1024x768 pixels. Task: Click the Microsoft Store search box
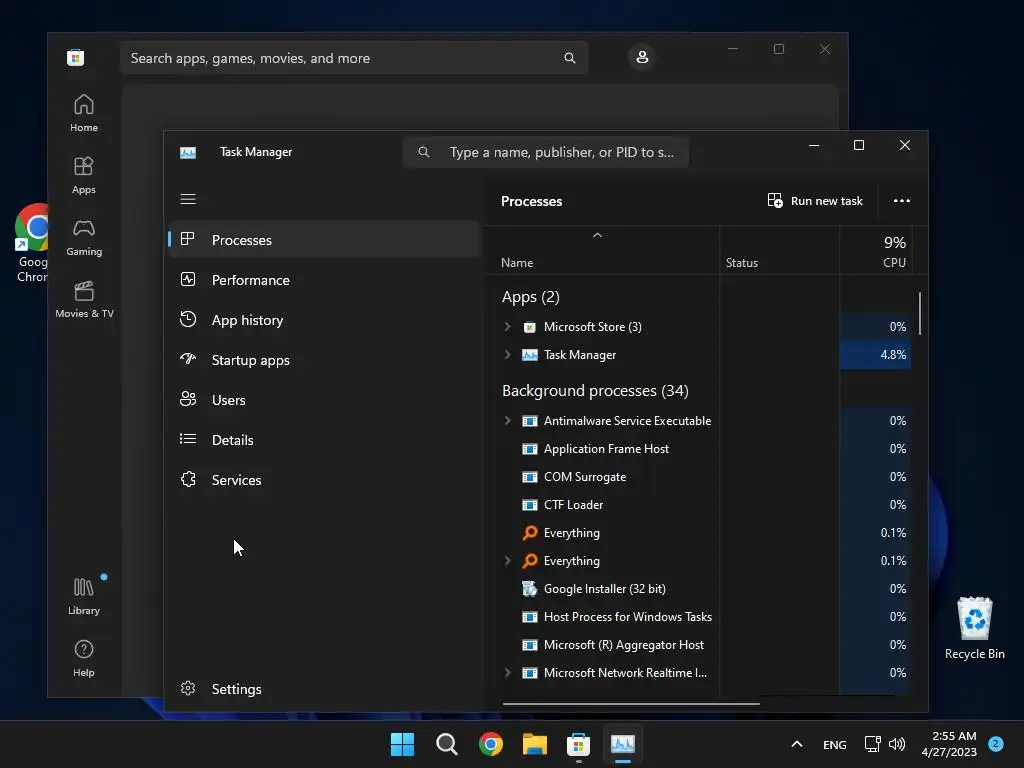tap(354, 58)
